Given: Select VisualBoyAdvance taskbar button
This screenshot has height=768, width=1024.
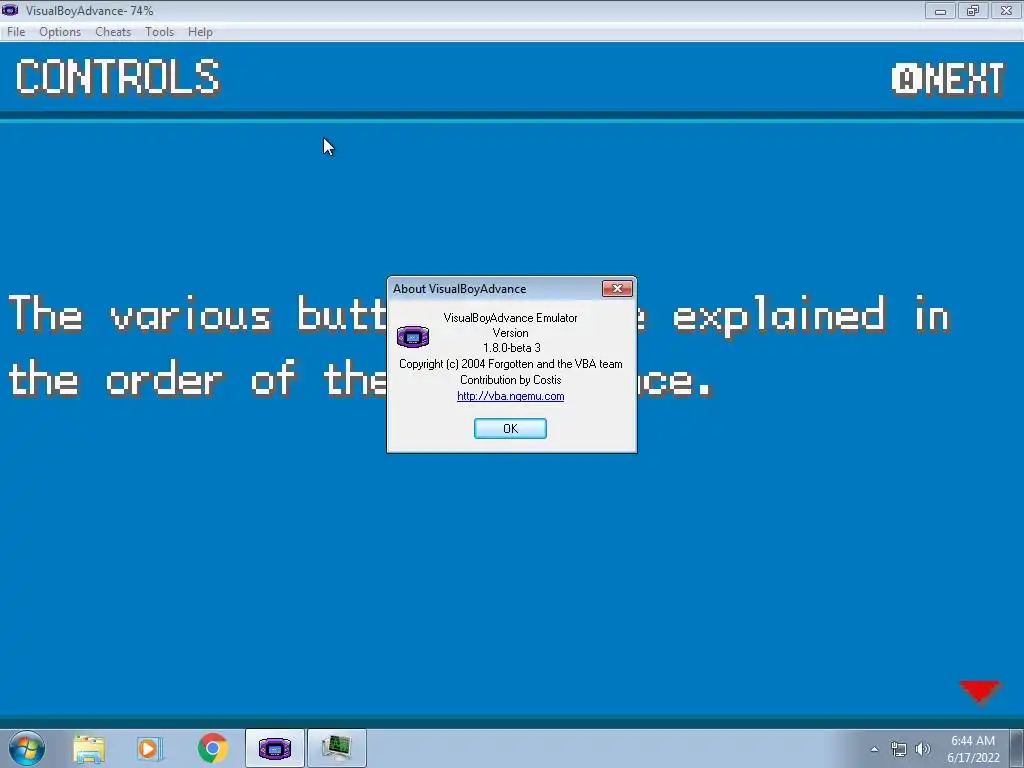Looking at the screenshot, I should [274, 748].
